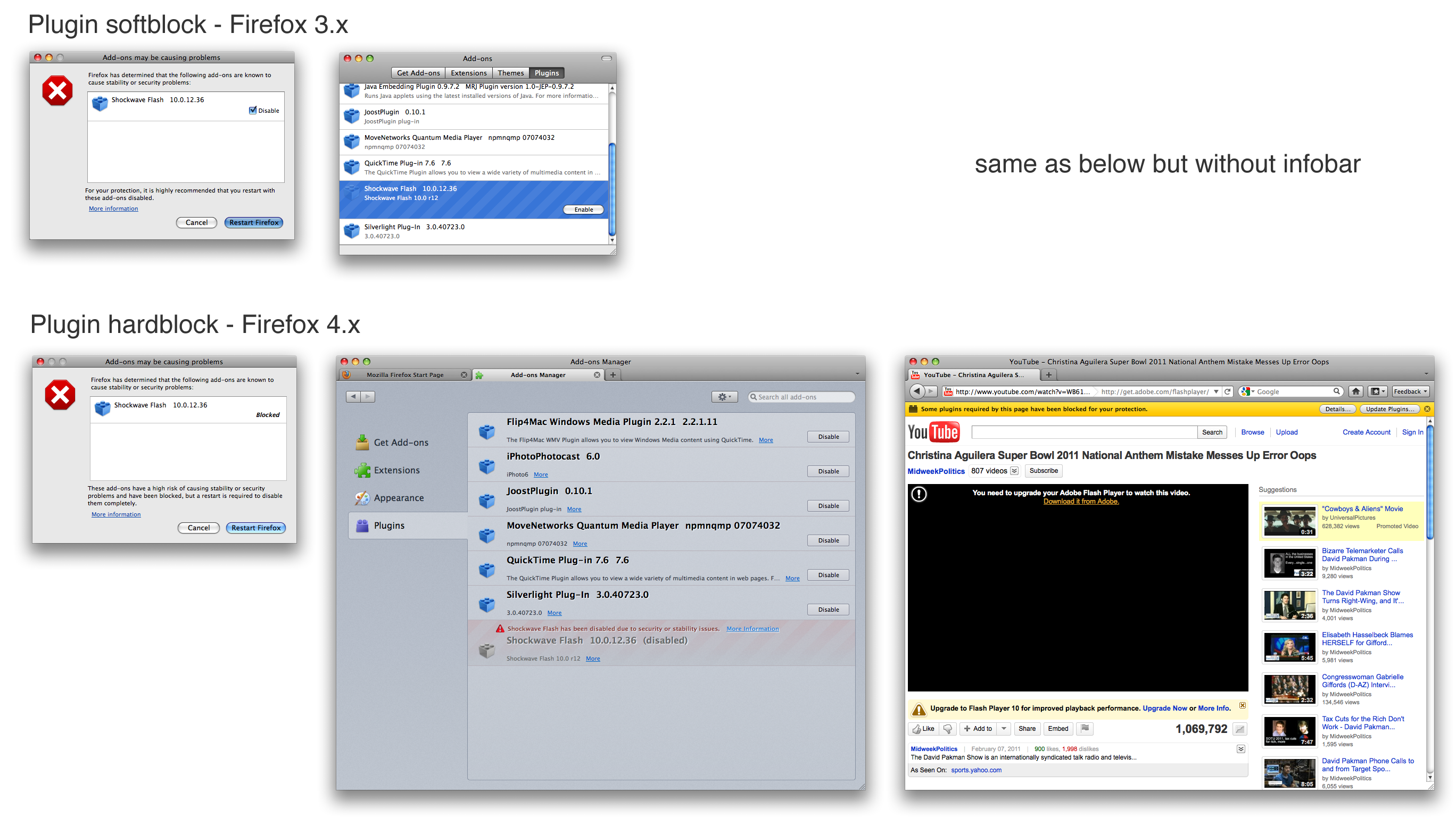Close the Add-ons Manager tab

[x=597, y=374]
